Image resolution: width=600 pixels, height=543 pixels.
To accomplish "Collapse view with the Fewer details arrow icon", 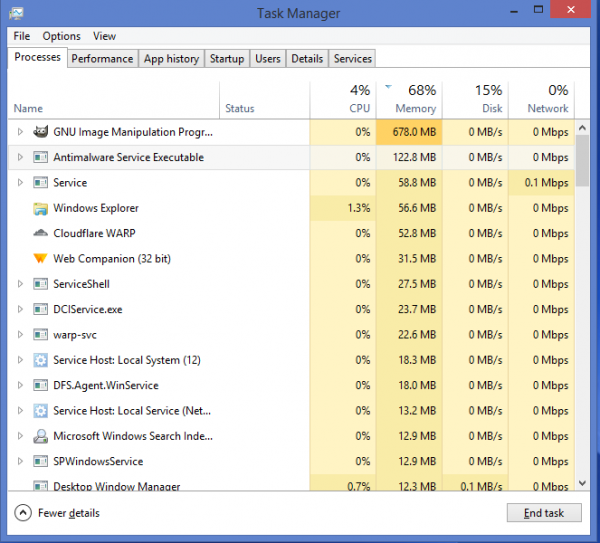I will (23, 513).
